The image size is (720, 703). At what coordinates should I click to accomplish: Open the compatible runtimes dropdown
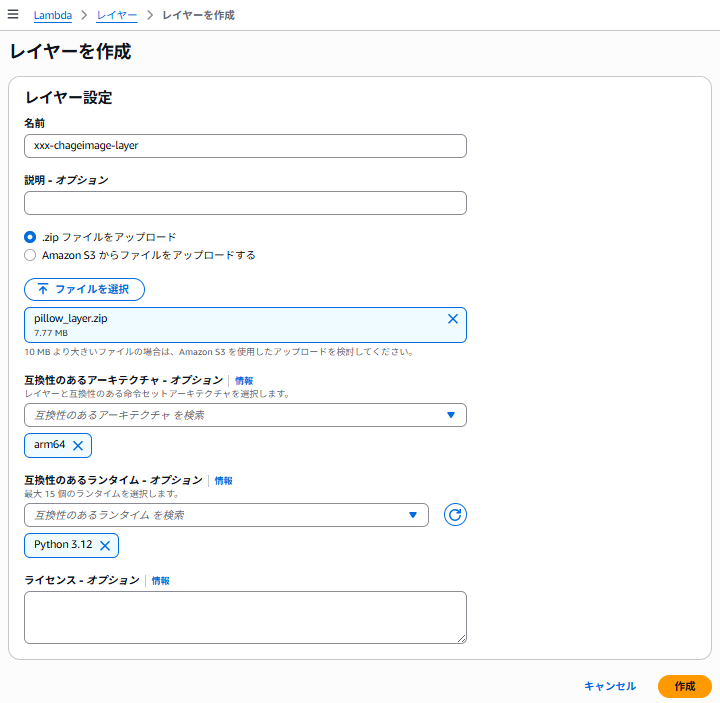point(226,515)
